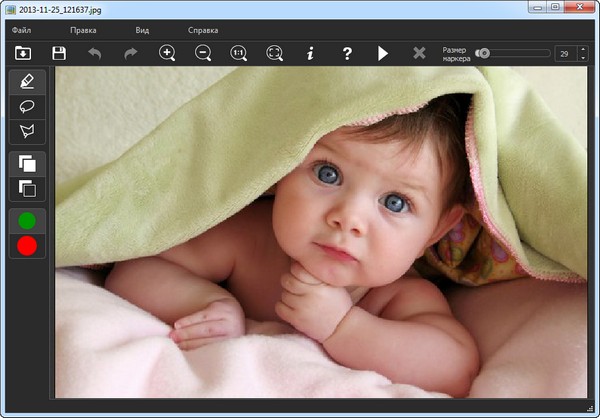Open the Файл menu
This screenshot has height=418, width=600.
(22, 30)
